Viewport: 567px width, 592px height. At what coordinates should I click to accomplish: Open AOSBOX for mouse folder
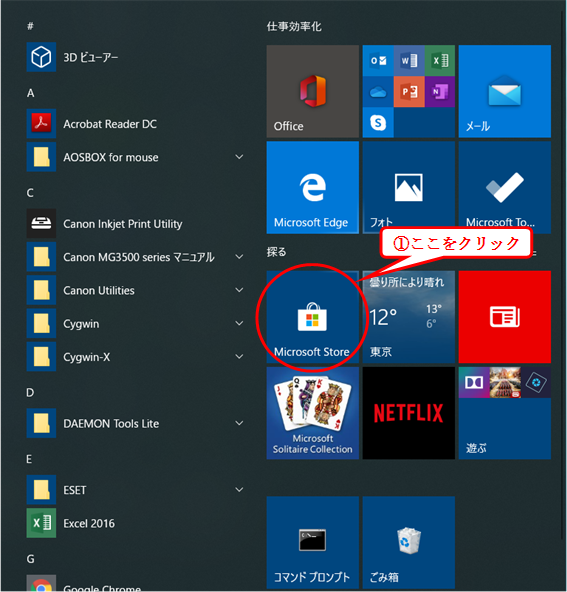(136, 157)
